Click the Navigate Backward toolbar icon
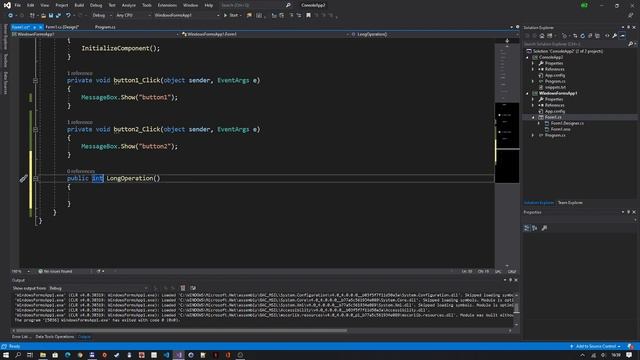The width and height of the screenshot is (640, 360). [10, 16]
